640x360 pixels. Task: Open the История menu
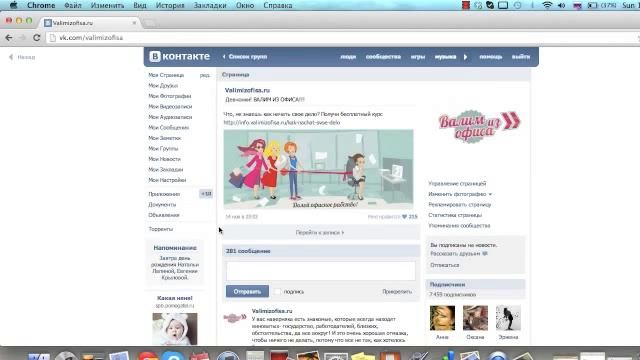pos(170,5)
